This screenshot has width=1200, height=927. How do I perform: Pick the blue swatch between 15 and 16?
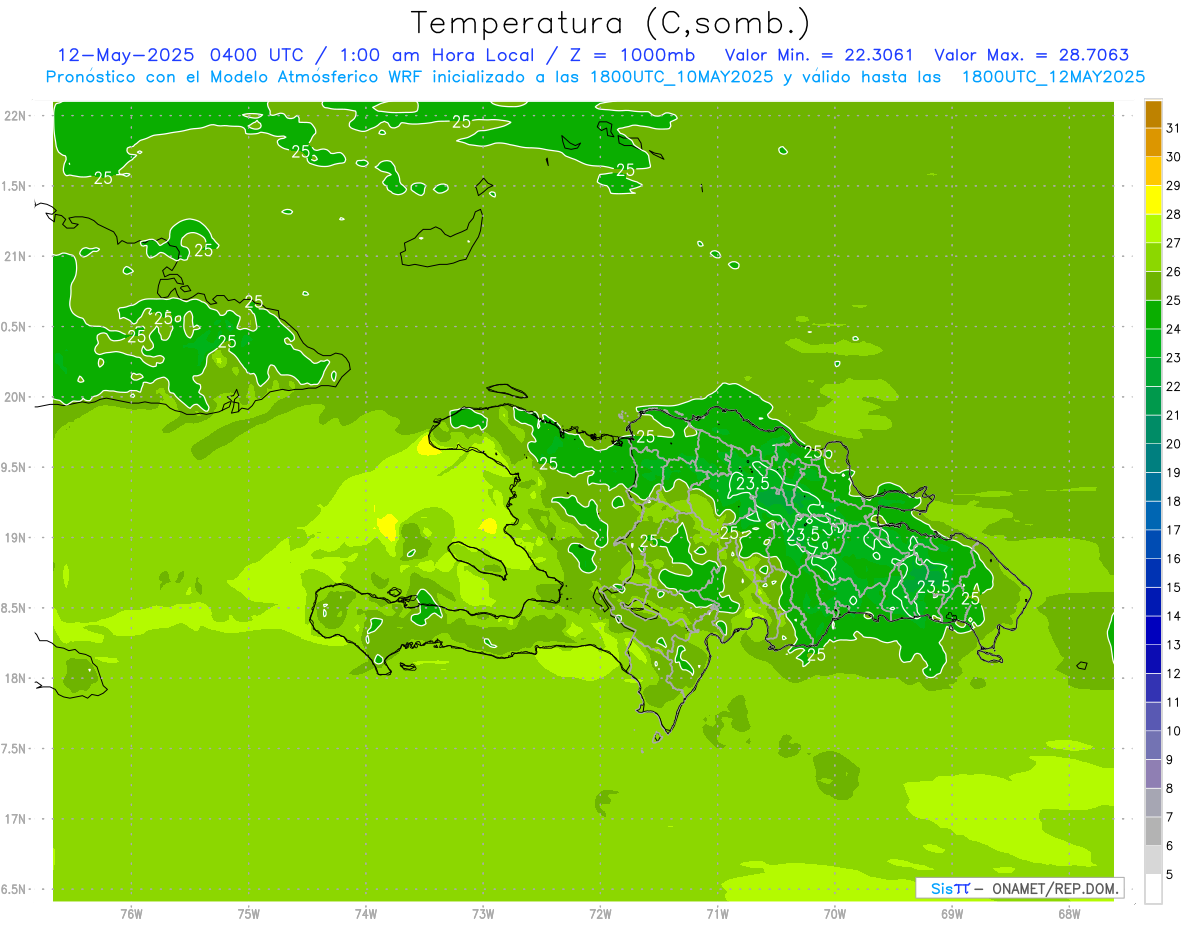(x=1153, y=573)
